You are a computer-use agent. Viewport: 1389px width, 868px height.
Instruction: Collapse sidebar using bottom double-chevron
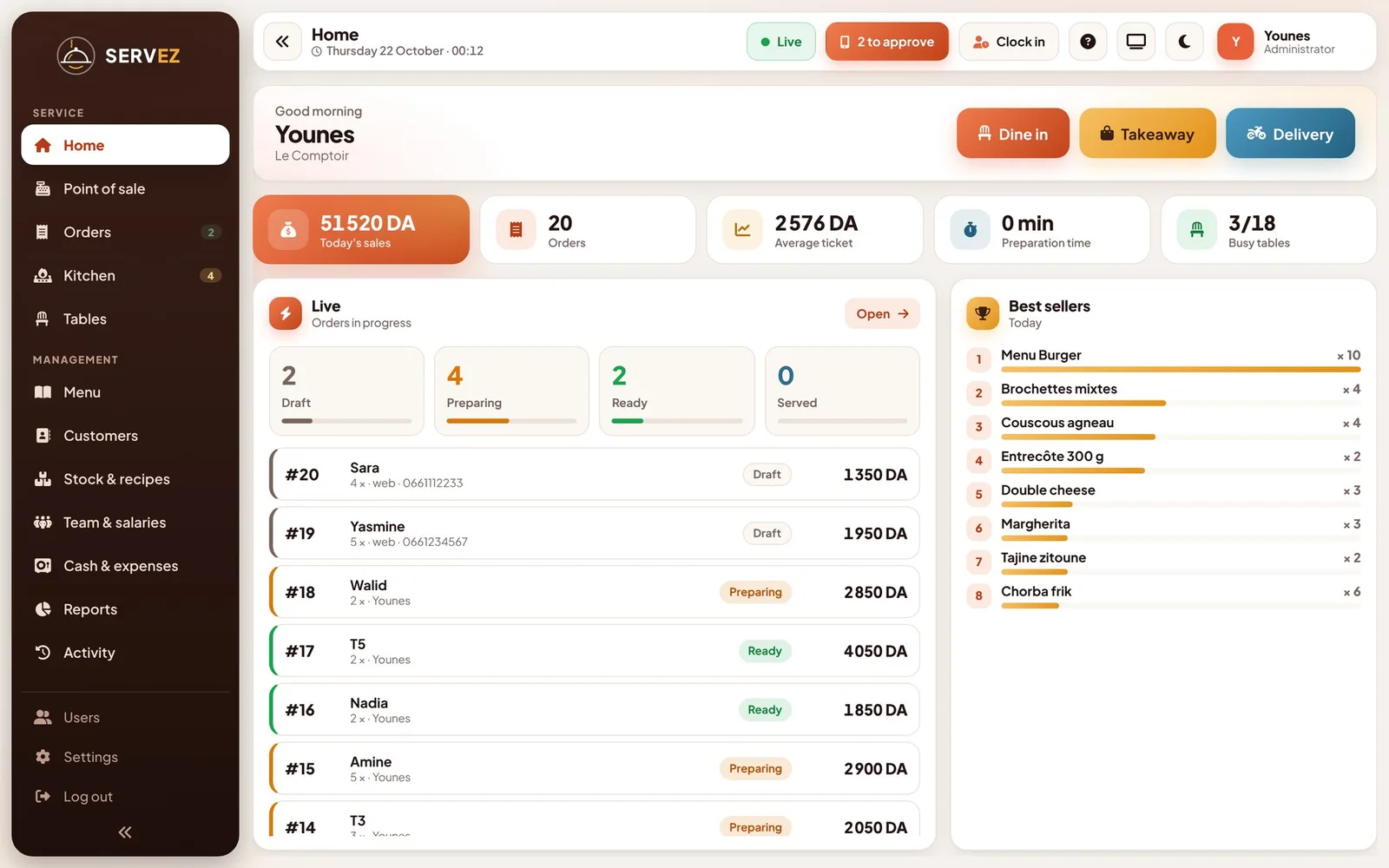(x=125, y=832)
